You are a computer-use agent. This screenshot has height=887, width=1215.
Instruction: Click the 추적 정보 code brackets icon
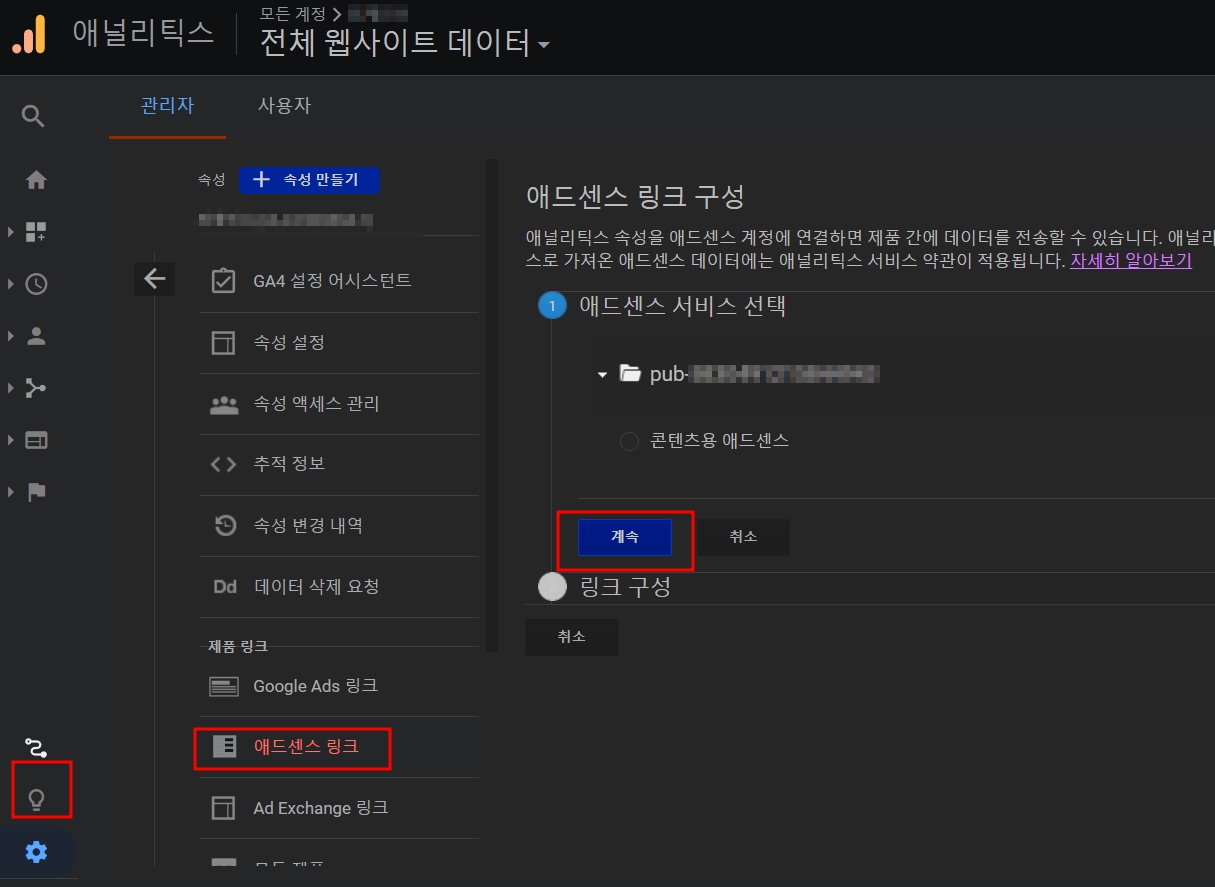224,464
